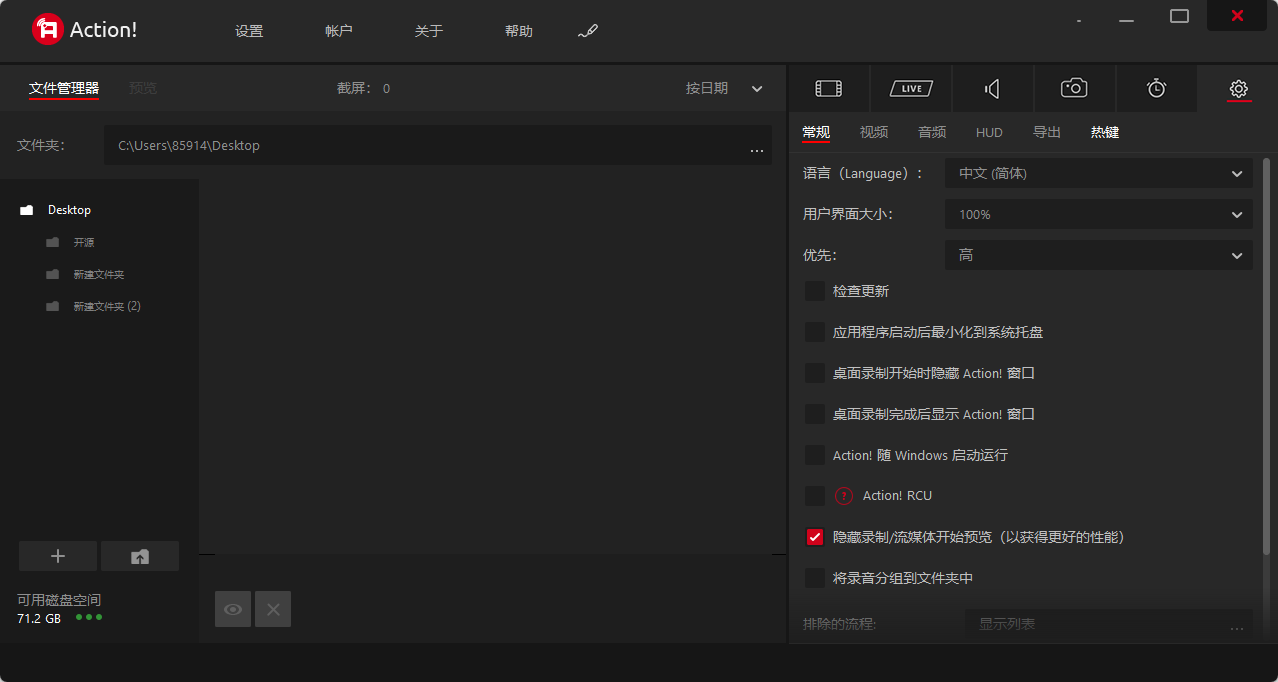This screenshot has height=682, width=1278.
Task: Switch to LIVE streaming mode
Action: click(x=910, y=88)
